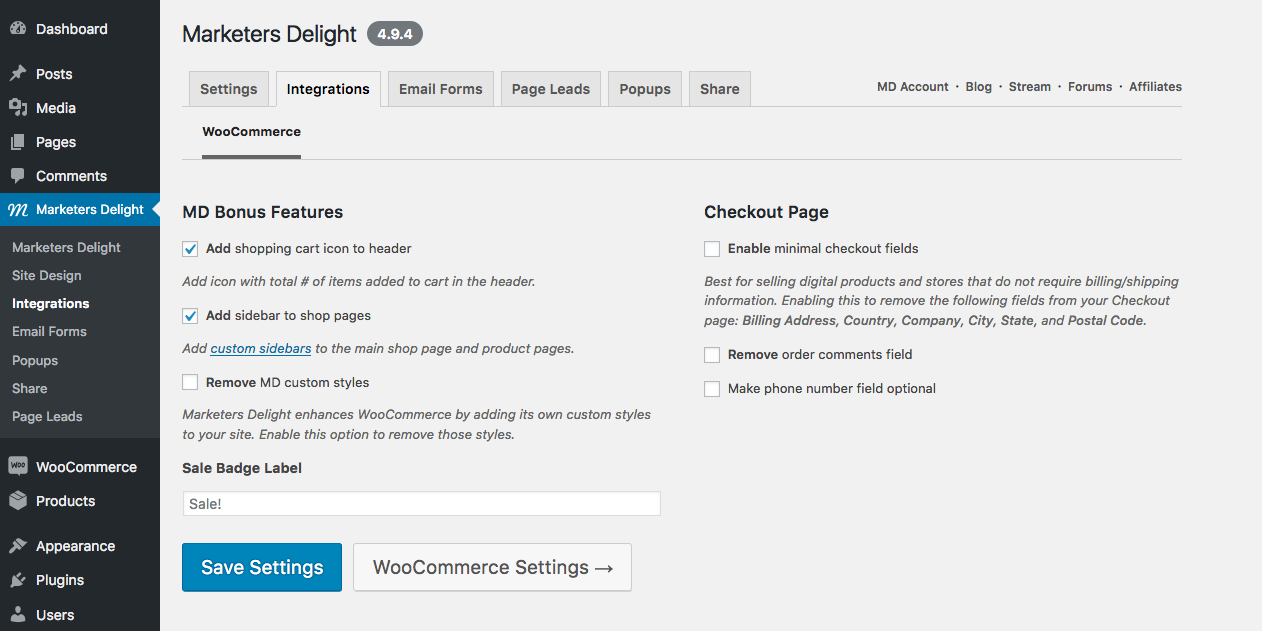The image size is (1262, 631).
Task: Click the Users person icon
Action: (x=17, y=615)
